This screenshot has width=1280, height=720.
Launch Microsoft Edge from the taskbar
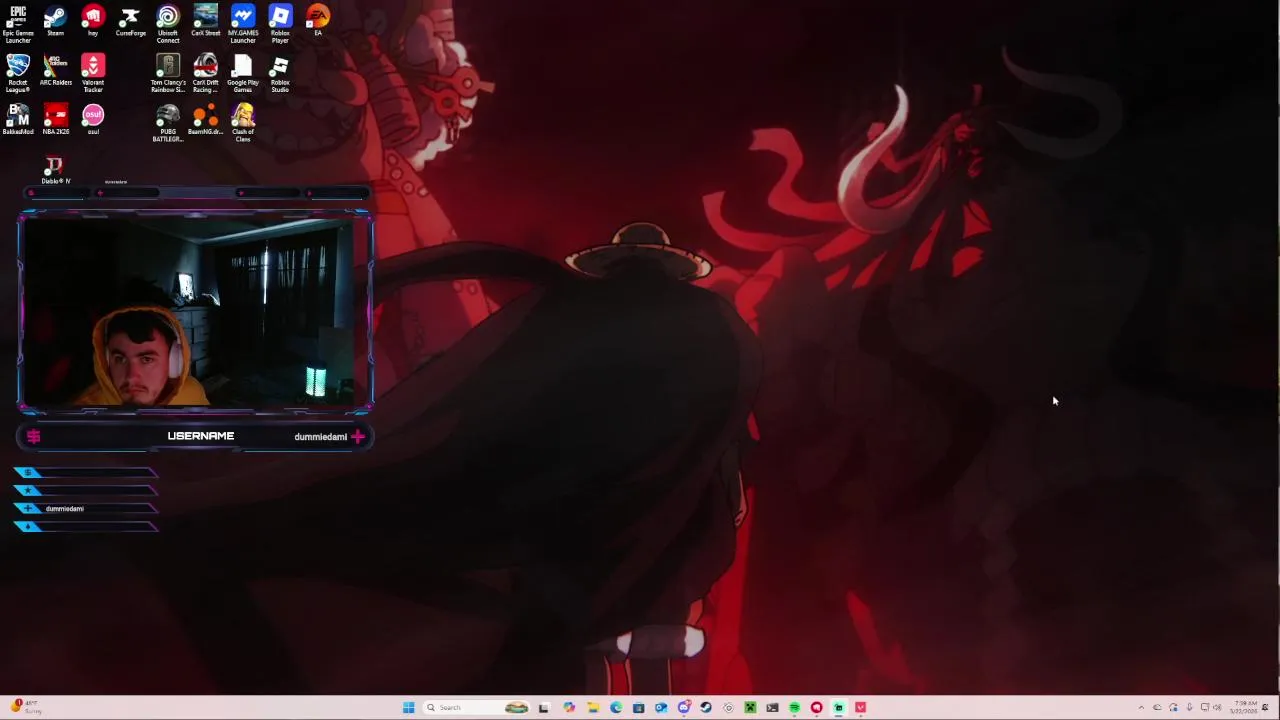coord(616,708)
